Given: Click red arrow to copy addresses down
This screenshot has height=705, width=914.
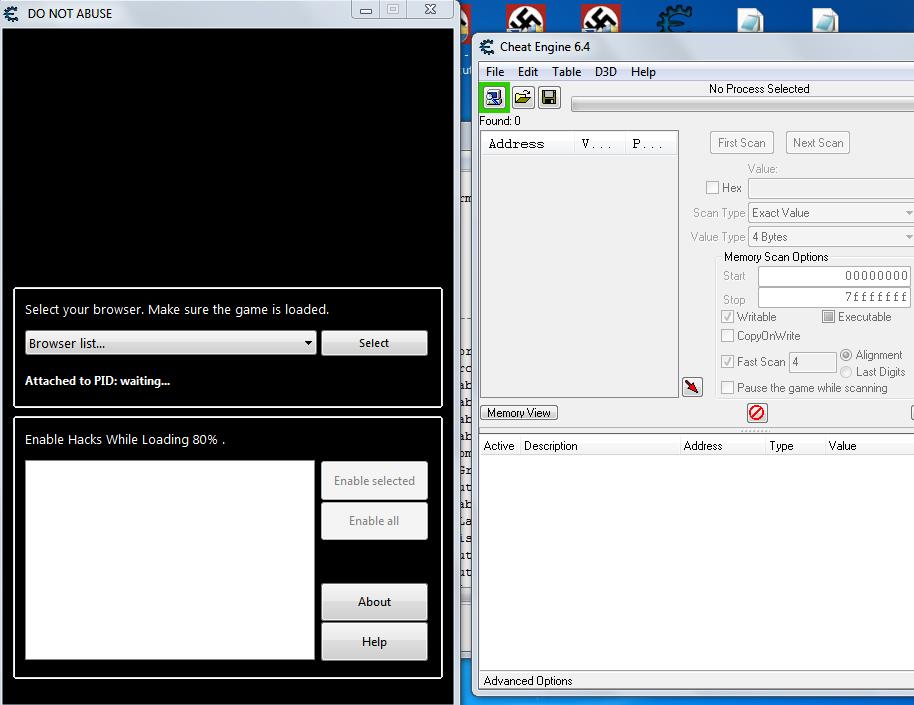Looking at the screenshot, I should 692,387.
